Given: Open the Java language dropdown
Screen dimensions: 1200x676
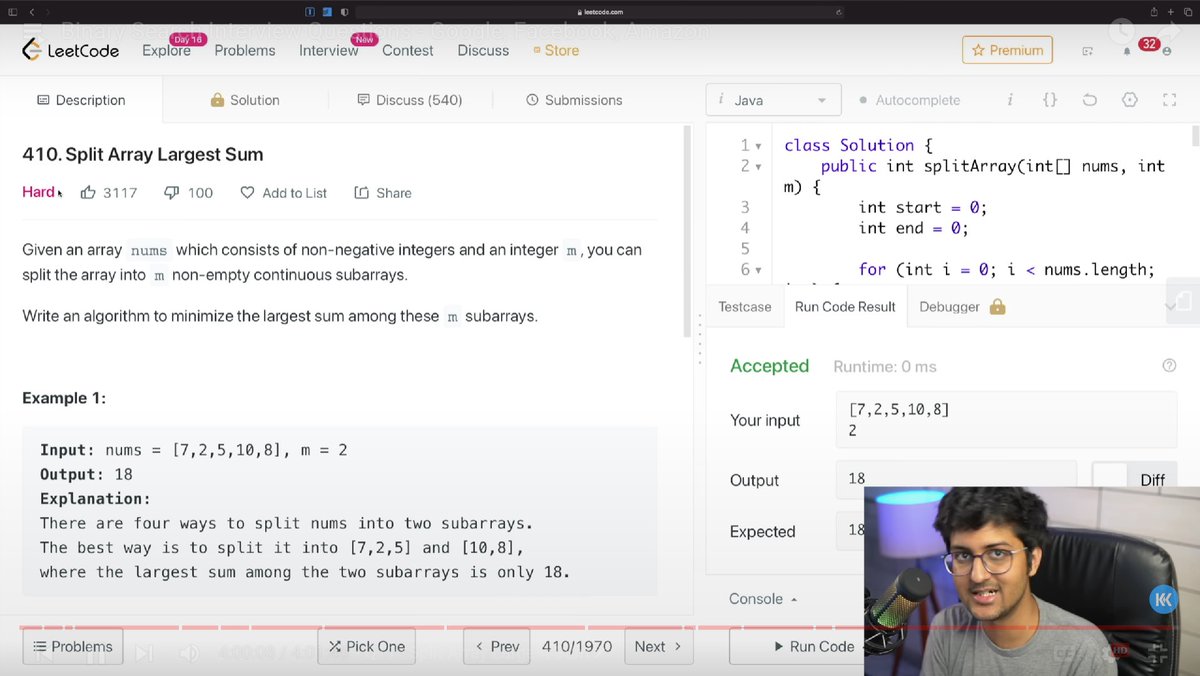Looking at the screenshot, I should (x=773, y=100).
